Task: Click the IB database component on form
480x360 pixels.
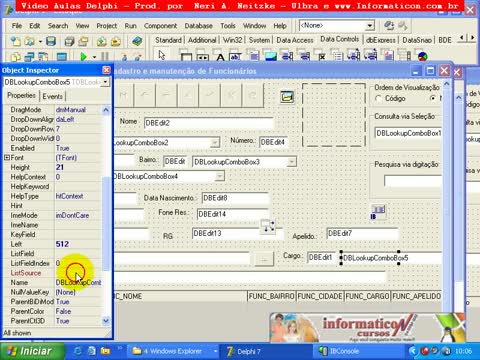Action: coord(378,212)
